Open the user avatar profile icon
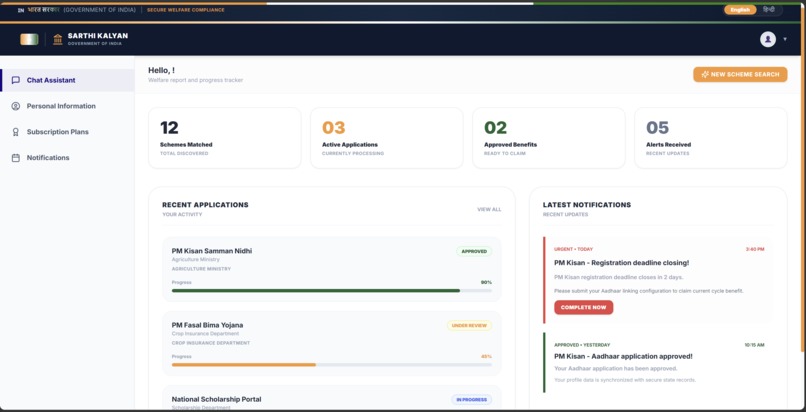Image resolution: width=806 pixels, height=412 pixels. click(767, 39)
